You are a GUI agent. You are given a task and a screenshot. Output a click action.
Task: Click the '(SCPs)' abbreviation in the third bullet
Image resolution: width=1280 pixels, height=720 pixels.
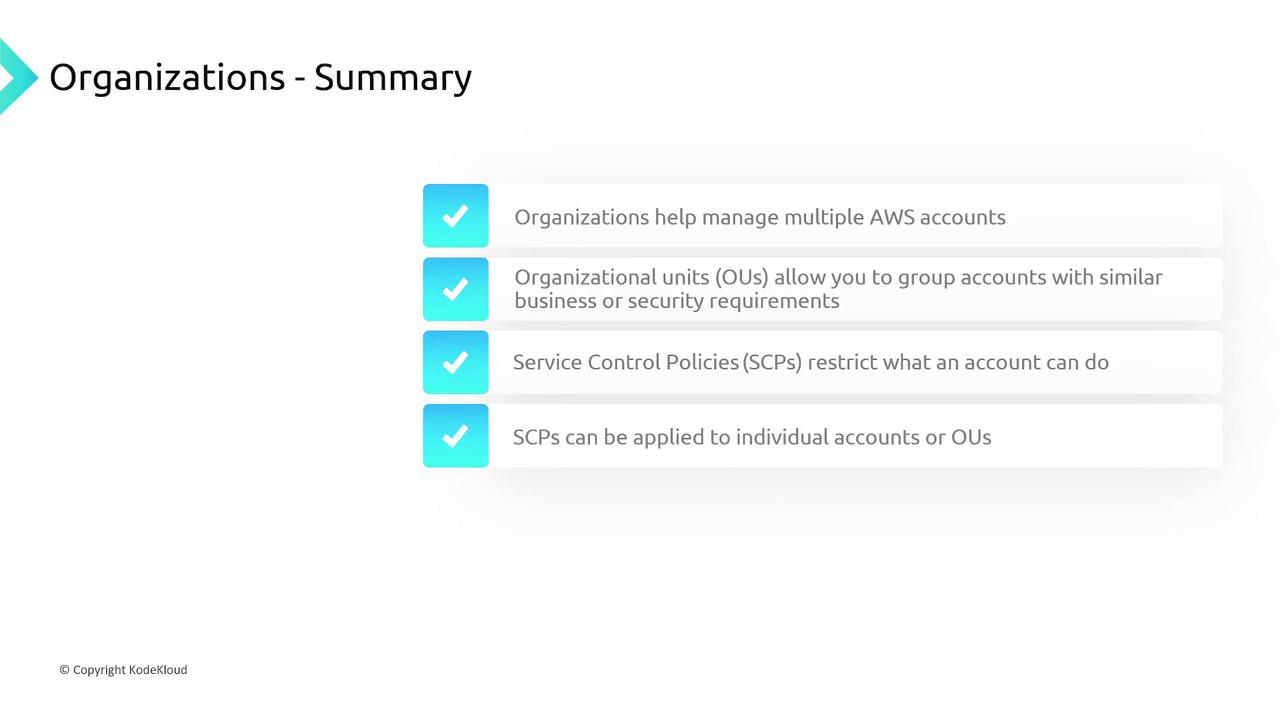pos(772,362)
